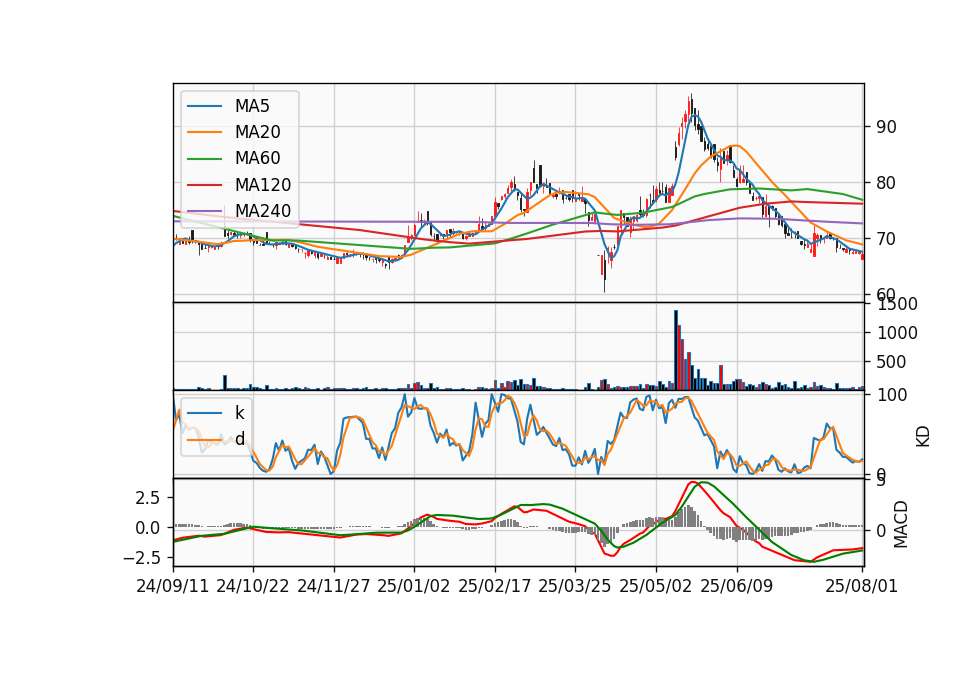Screen dimensions: 960x690
Task: Click the 1000 volume axis tick label
Action: click(x=898, y=333)
